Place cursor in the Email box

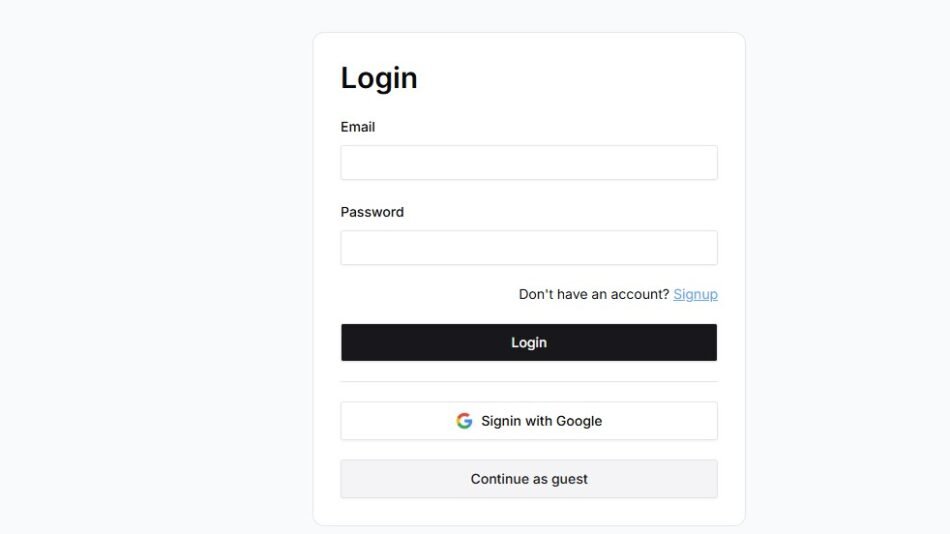(x=528, y=163)
